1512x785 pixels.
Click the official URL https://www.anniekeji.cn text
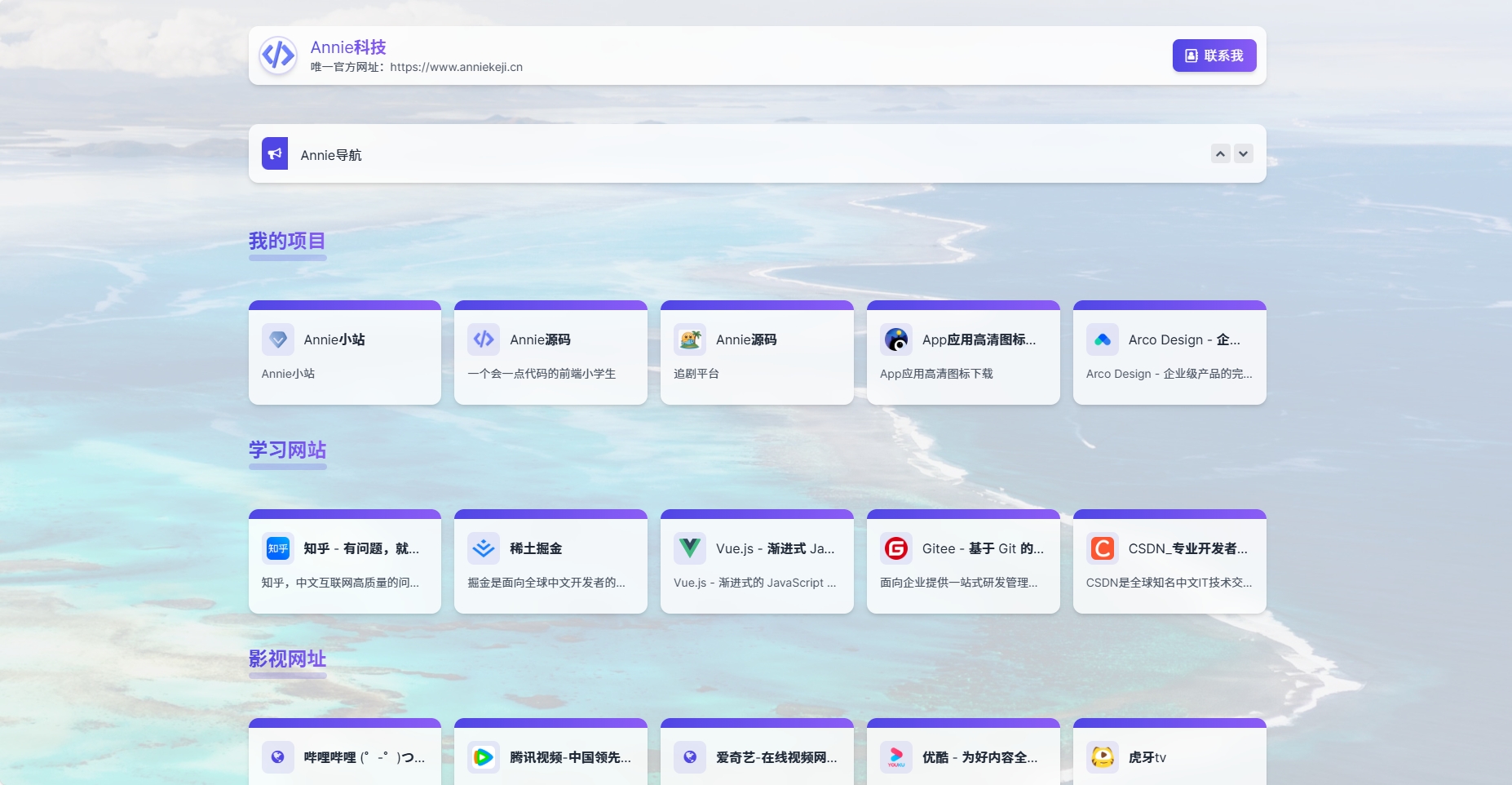[x=457, y=67]
